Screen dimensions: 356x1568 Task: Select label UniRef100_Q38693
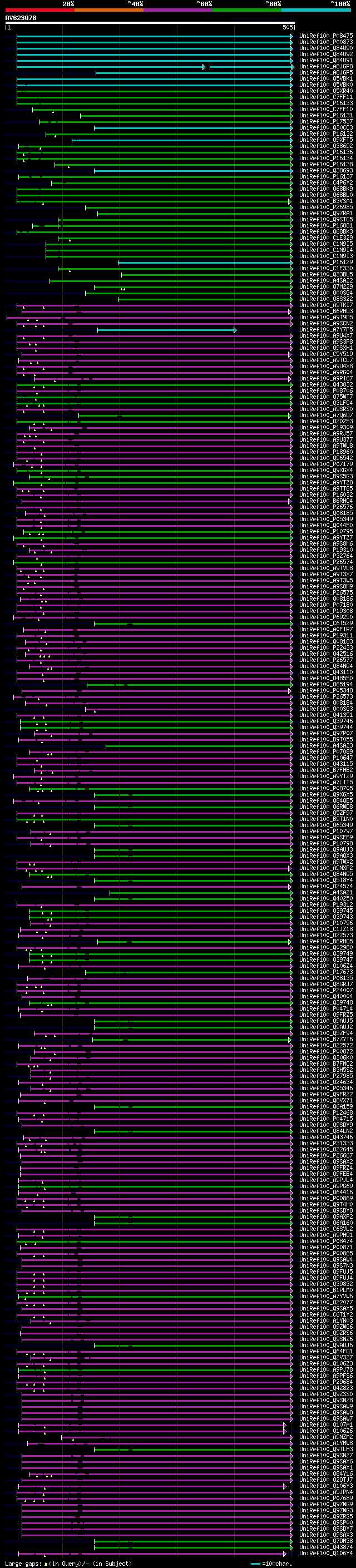326,170
